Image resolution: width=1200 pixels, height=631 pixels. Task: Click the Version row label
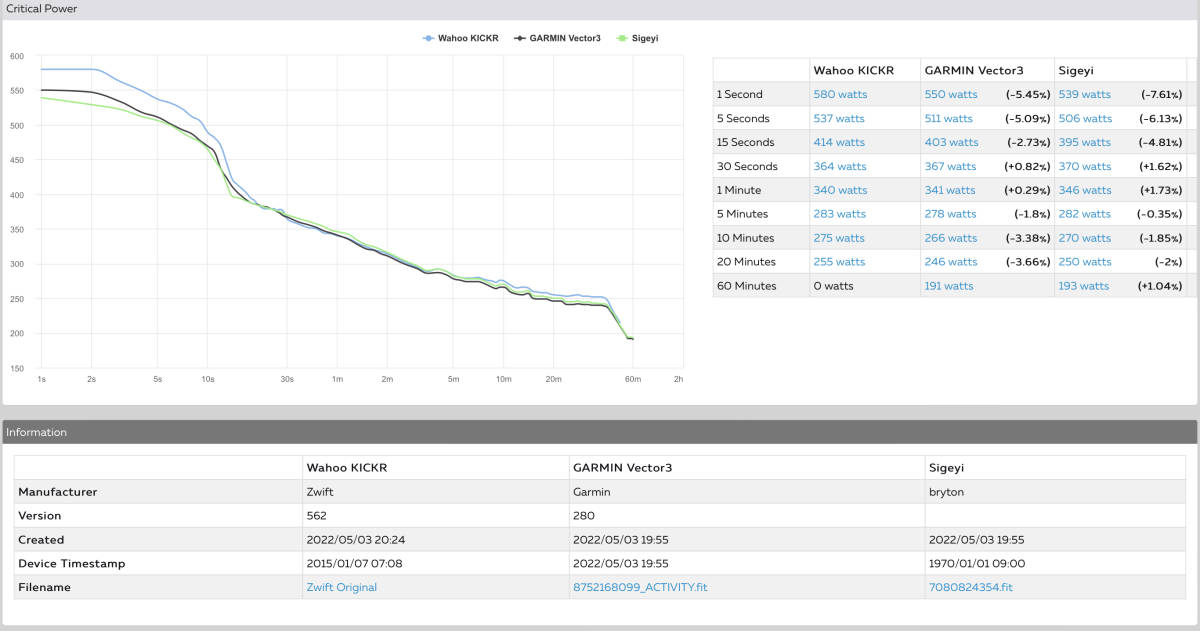pyautogui.click(x=40, y=516)
